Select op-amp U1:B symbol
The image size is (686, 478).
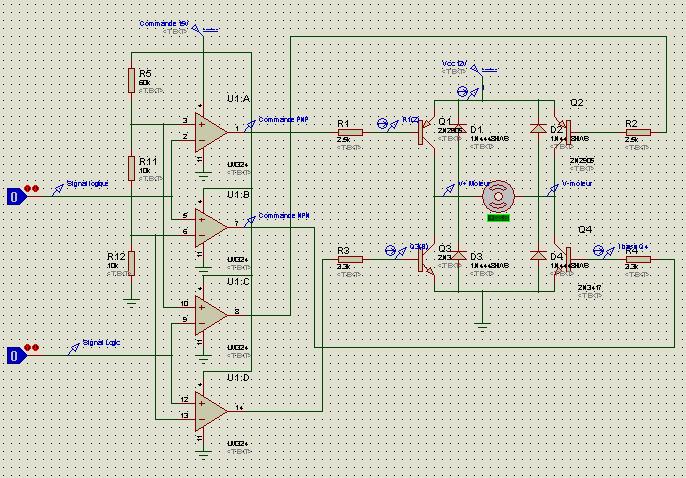[211, 227]
